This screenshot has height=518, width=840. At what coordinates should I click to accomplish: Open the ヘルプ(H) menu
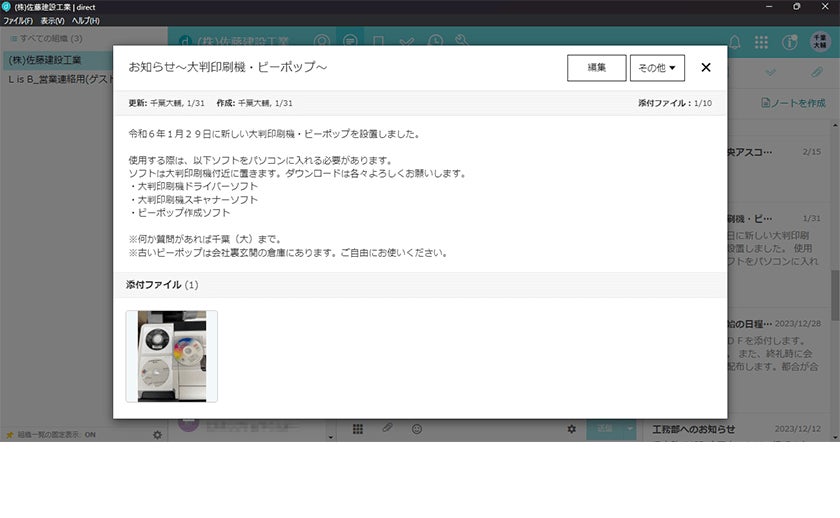[x=85, y=21]
